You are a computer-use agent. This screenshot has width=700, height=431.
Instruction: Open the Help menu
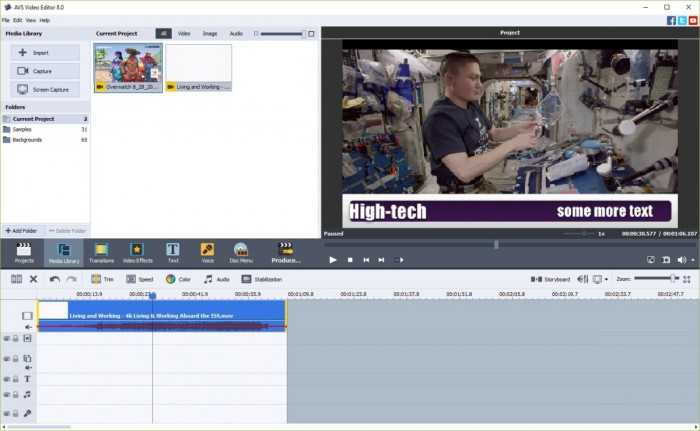pos(45,20)
